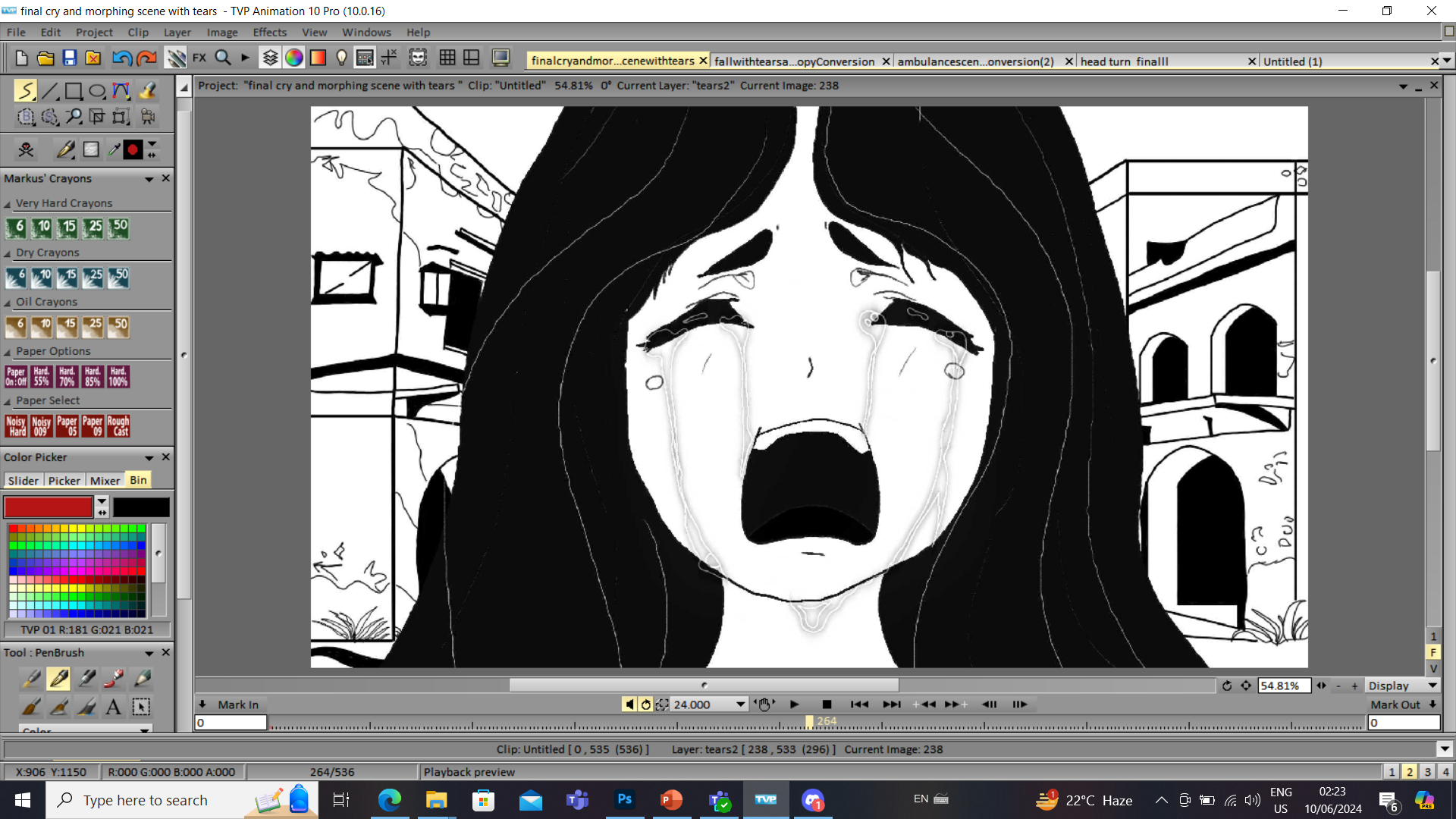The height and width of the screenshot is (819, 1456).
Task: Open the camera tool
Action: tap(148, 117)
